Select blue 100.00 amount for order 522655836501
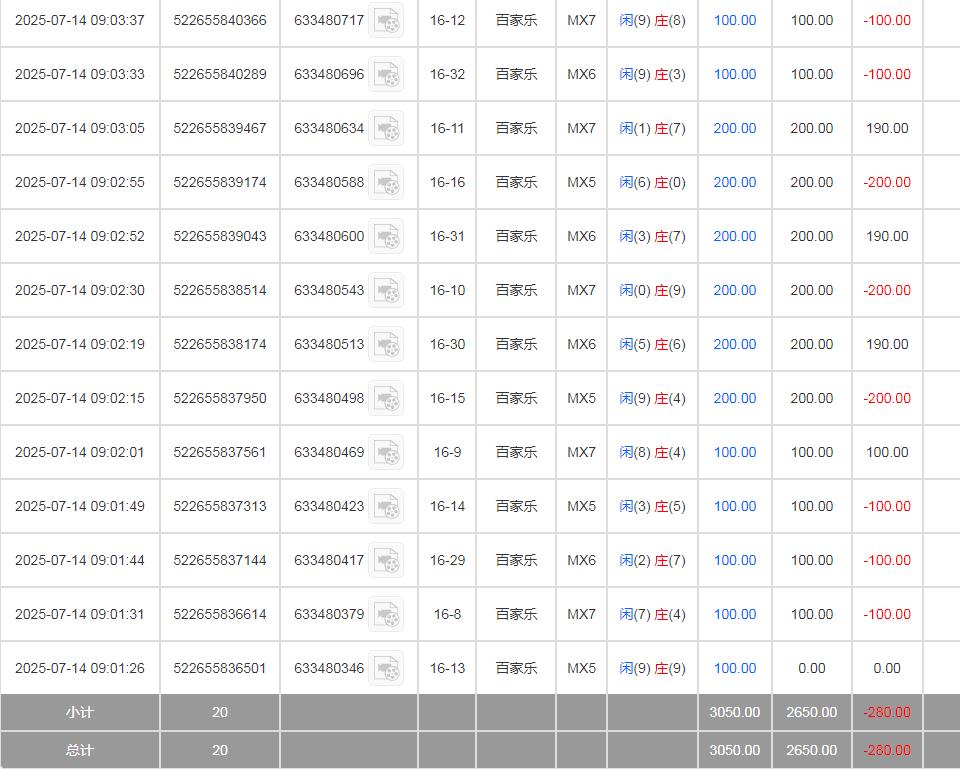 pos(734,668)
